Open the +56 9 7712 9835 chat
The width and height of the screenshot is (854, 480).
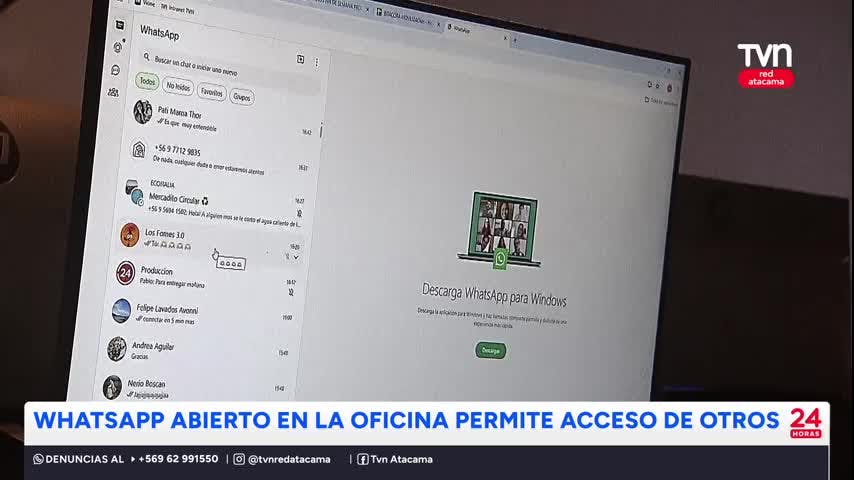pyautogui.click(x=220, y=157)
